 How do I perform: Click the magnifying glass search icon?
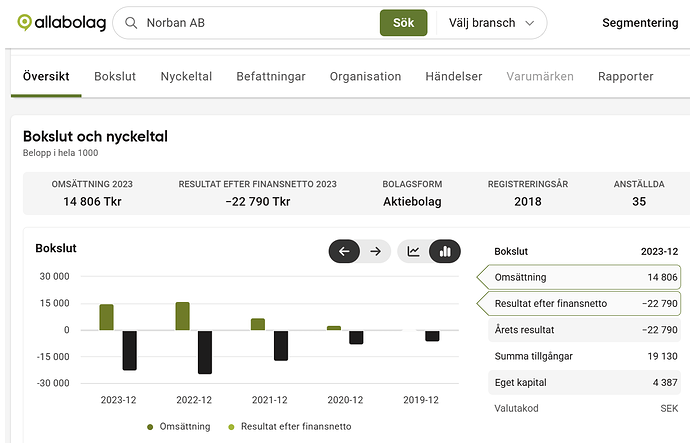pyautogui.click(x=129, y=23)
